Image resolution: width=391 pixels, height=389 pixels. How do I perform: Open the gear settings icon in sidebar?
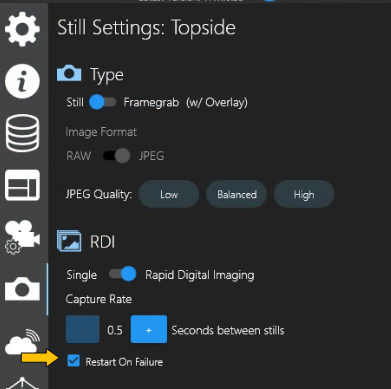pos(22,29)
